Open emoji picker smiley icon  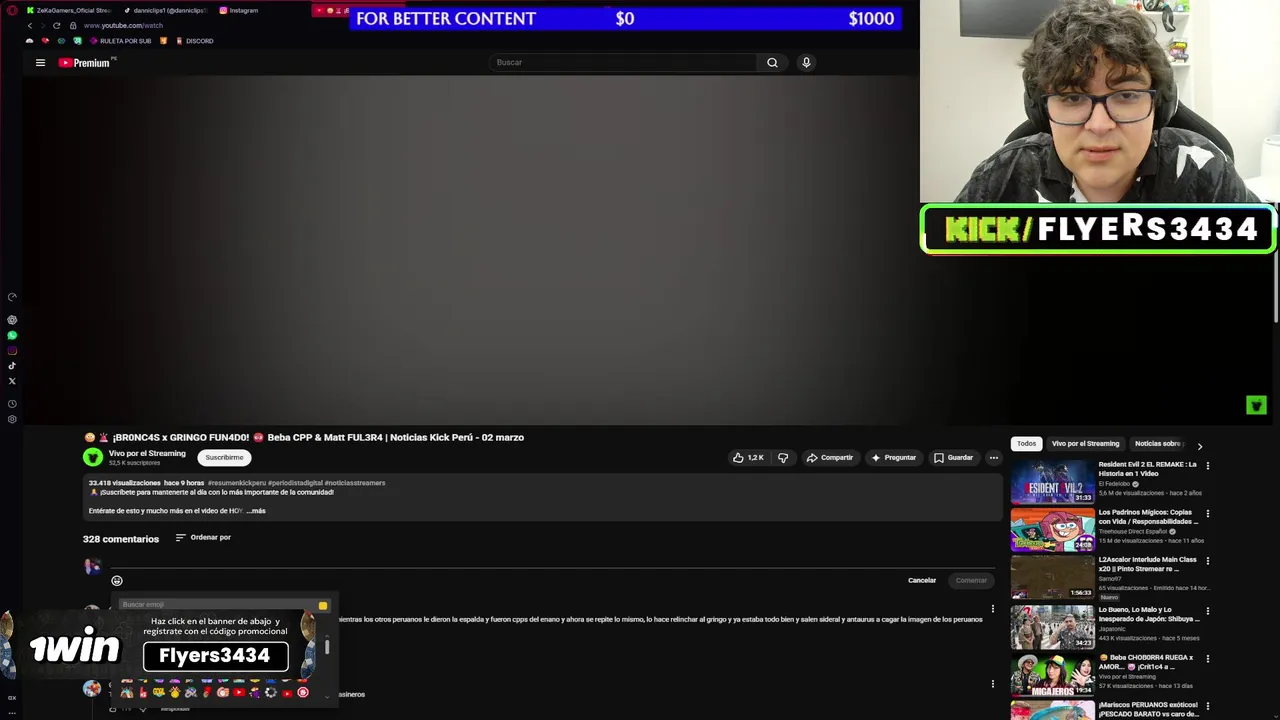coord(117,581)
